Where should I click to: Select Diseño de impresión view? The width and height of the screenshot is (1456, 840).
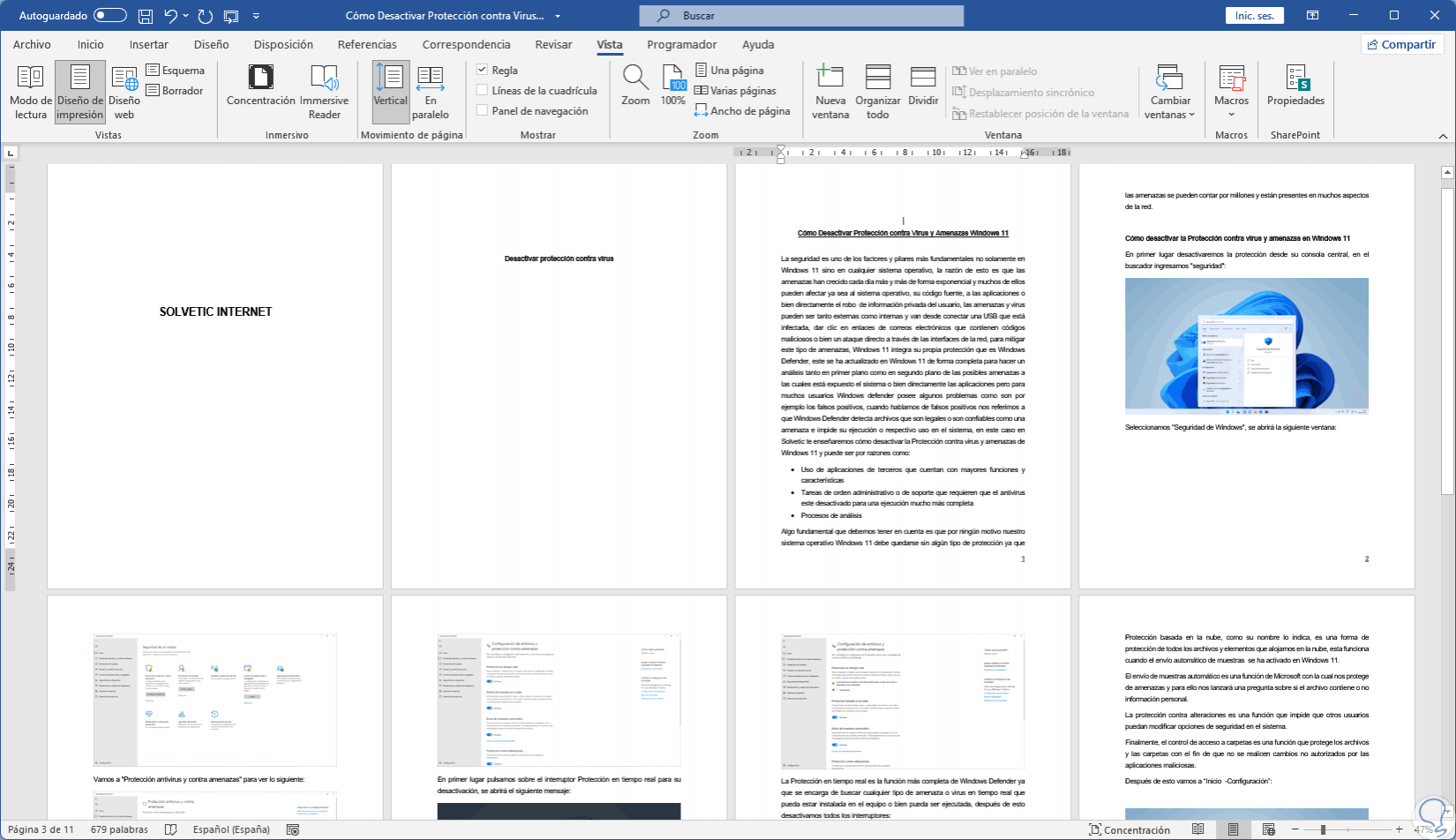(80, 92)
